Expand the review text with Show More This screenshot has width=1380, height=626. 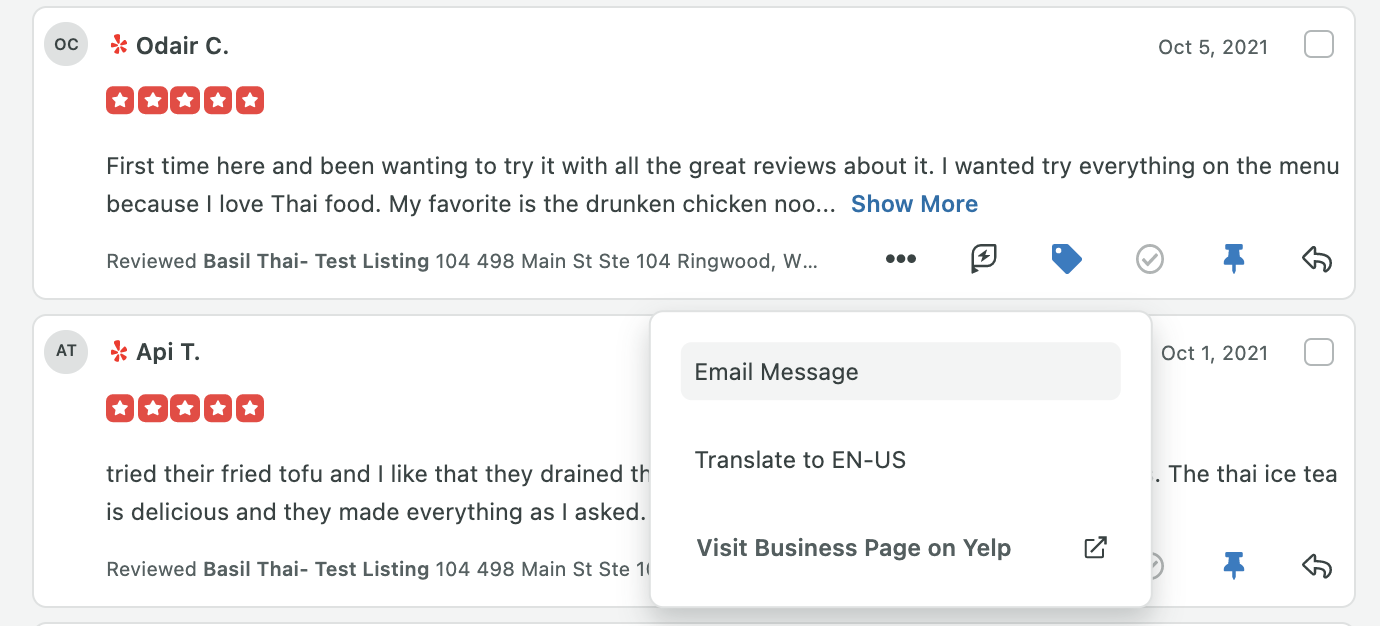point(914,204)
